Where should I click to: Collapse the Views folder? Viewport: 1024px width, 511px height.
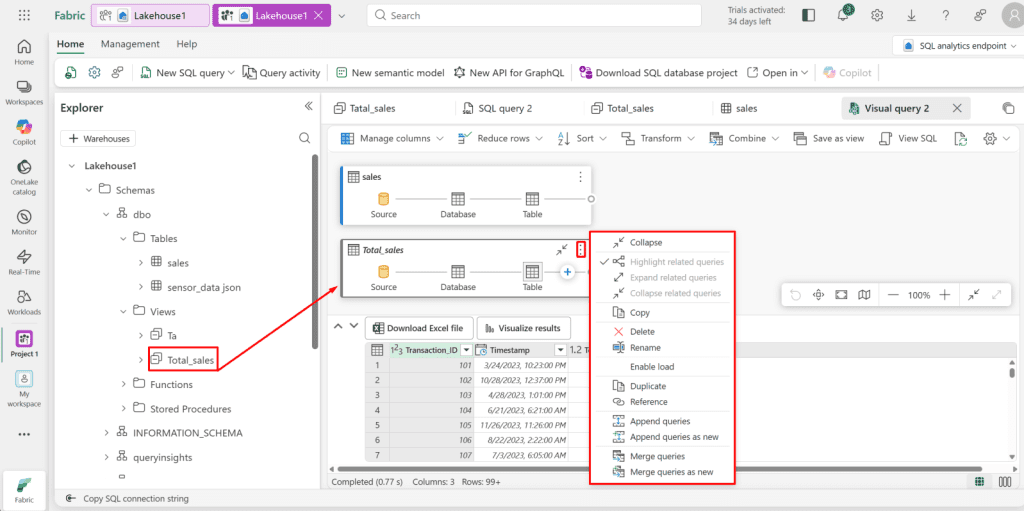click(x=124, y=312)
